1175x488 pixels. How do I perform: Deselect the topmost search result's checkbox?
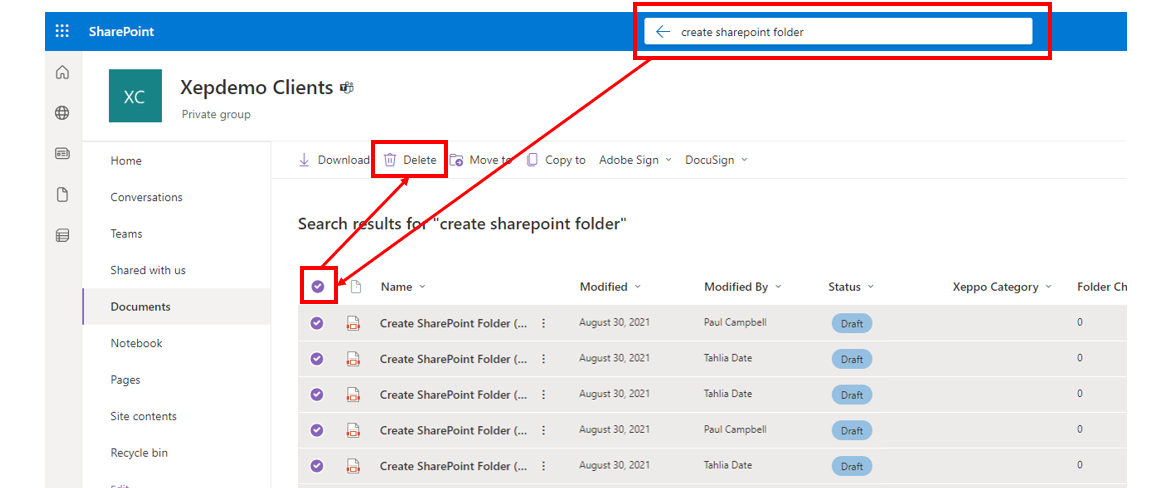pos(317,323)
